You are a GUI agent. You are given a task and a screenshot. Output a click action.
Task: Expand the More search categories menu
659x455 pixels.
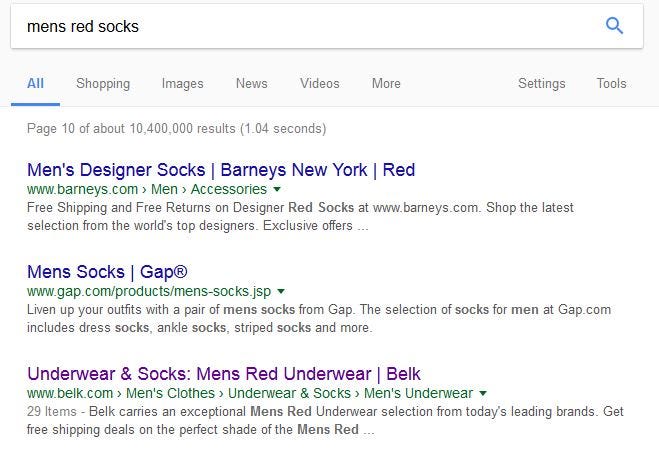(386, 83)
